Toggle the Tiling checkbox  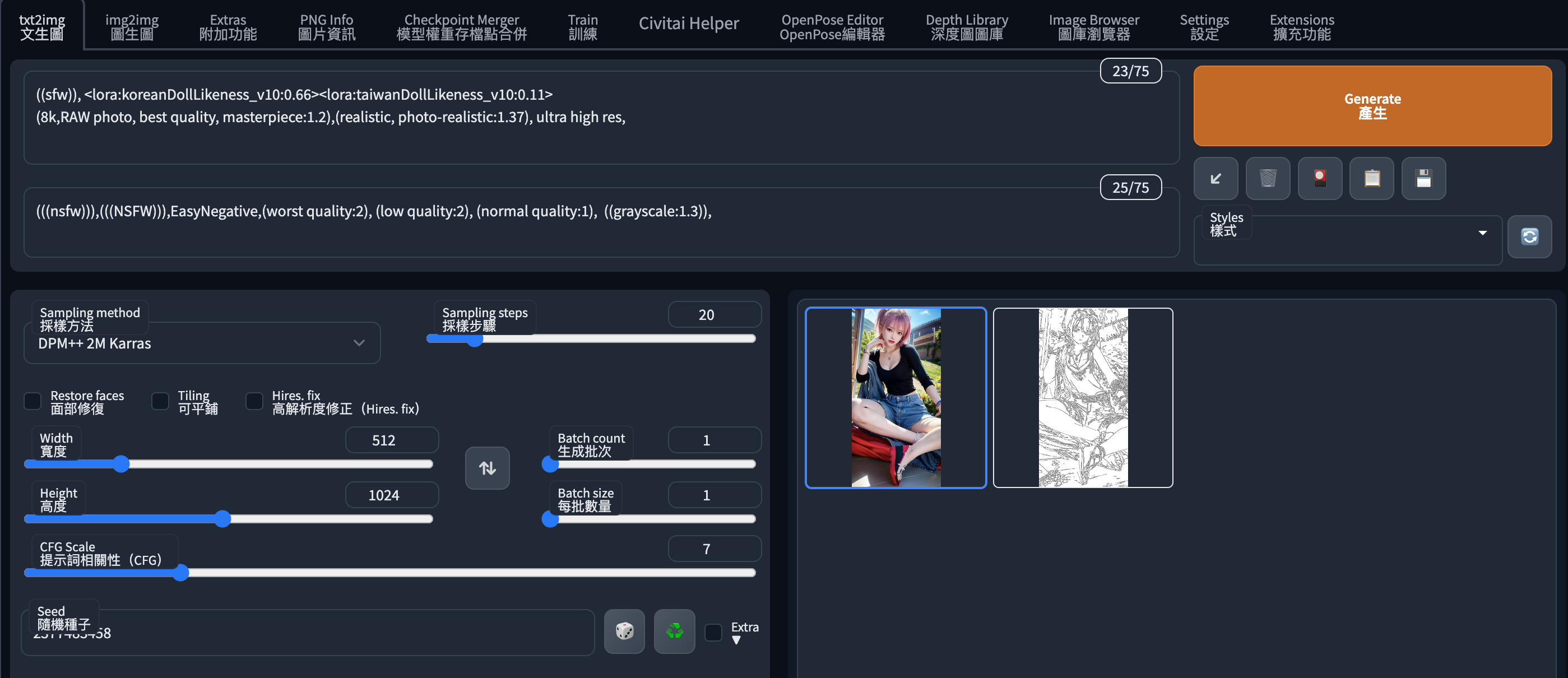(x=160, y=402)
